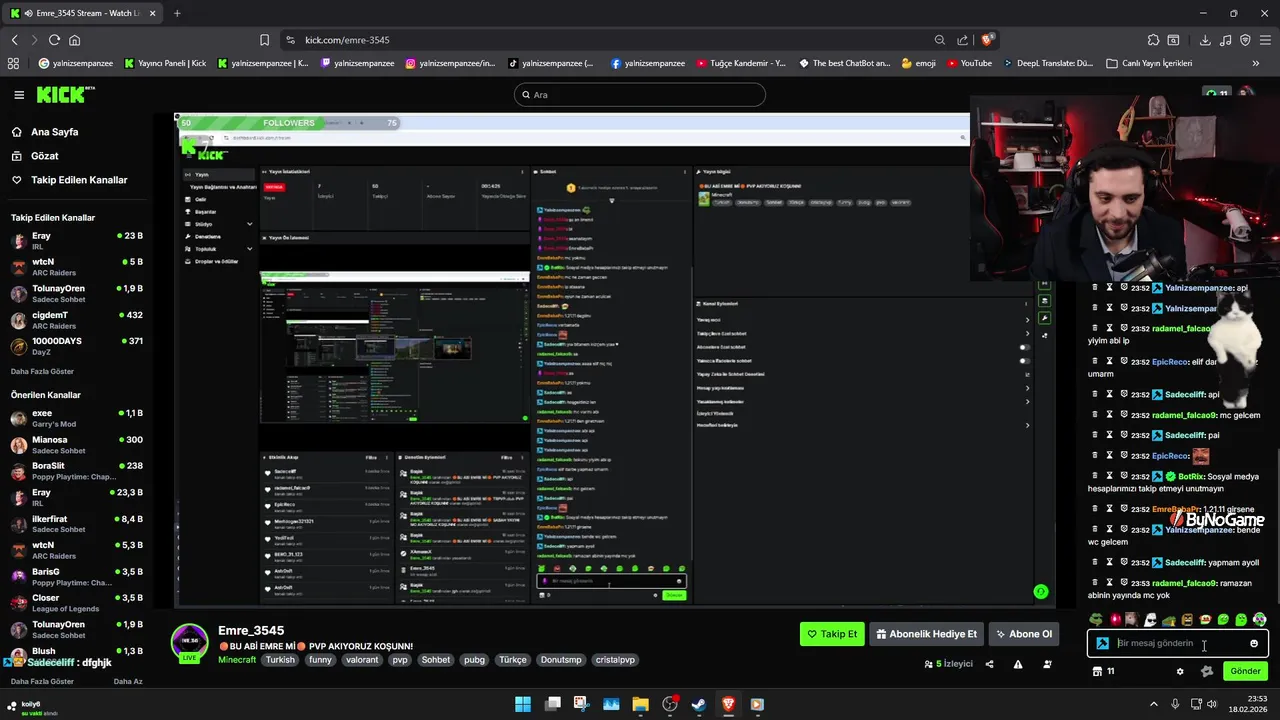Open the browser extensions puzzle icon
The image size is (1280, 720).
(1153, 40)
